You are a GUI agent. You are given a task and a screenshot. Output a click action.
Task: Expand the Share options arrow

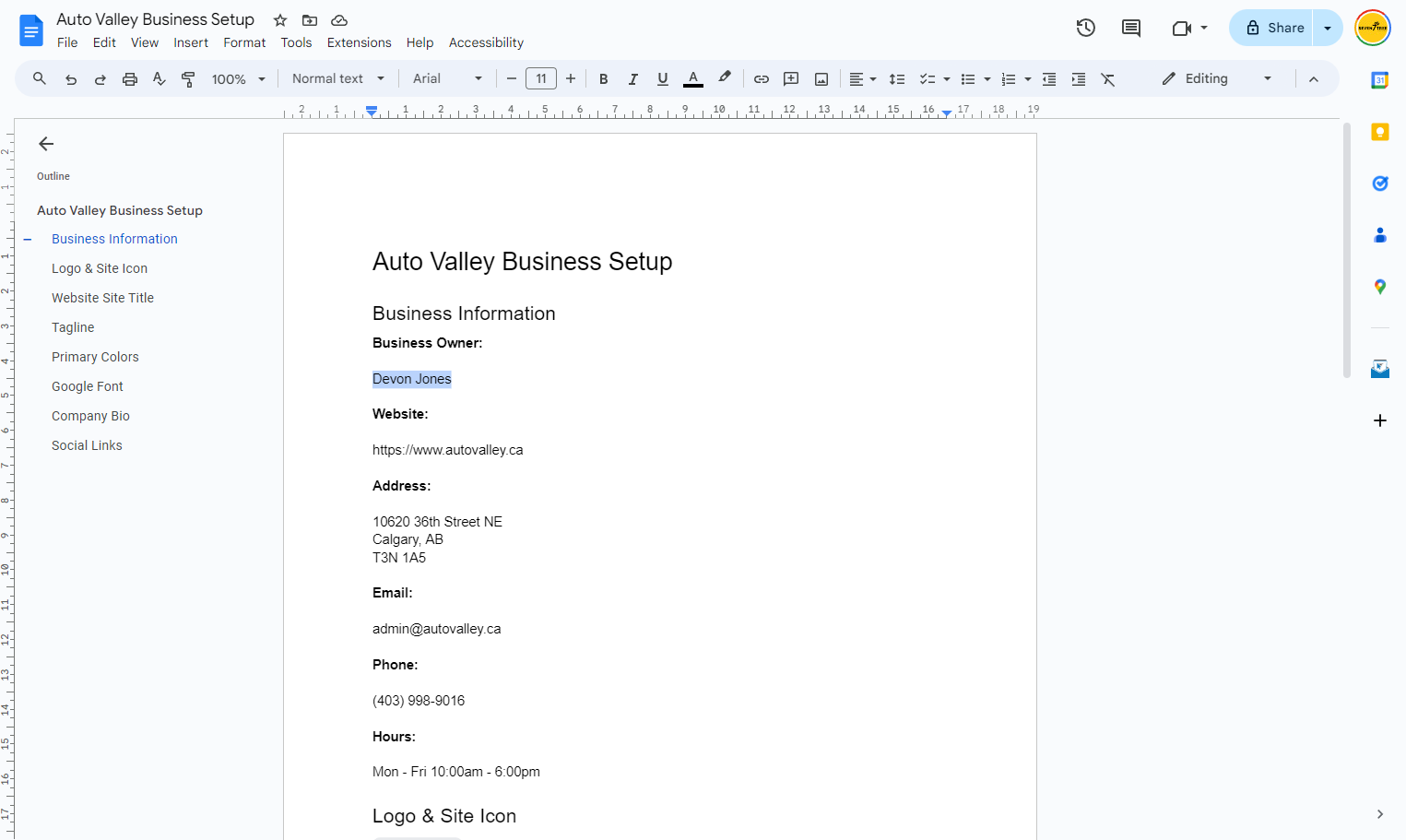(1328, 28)
